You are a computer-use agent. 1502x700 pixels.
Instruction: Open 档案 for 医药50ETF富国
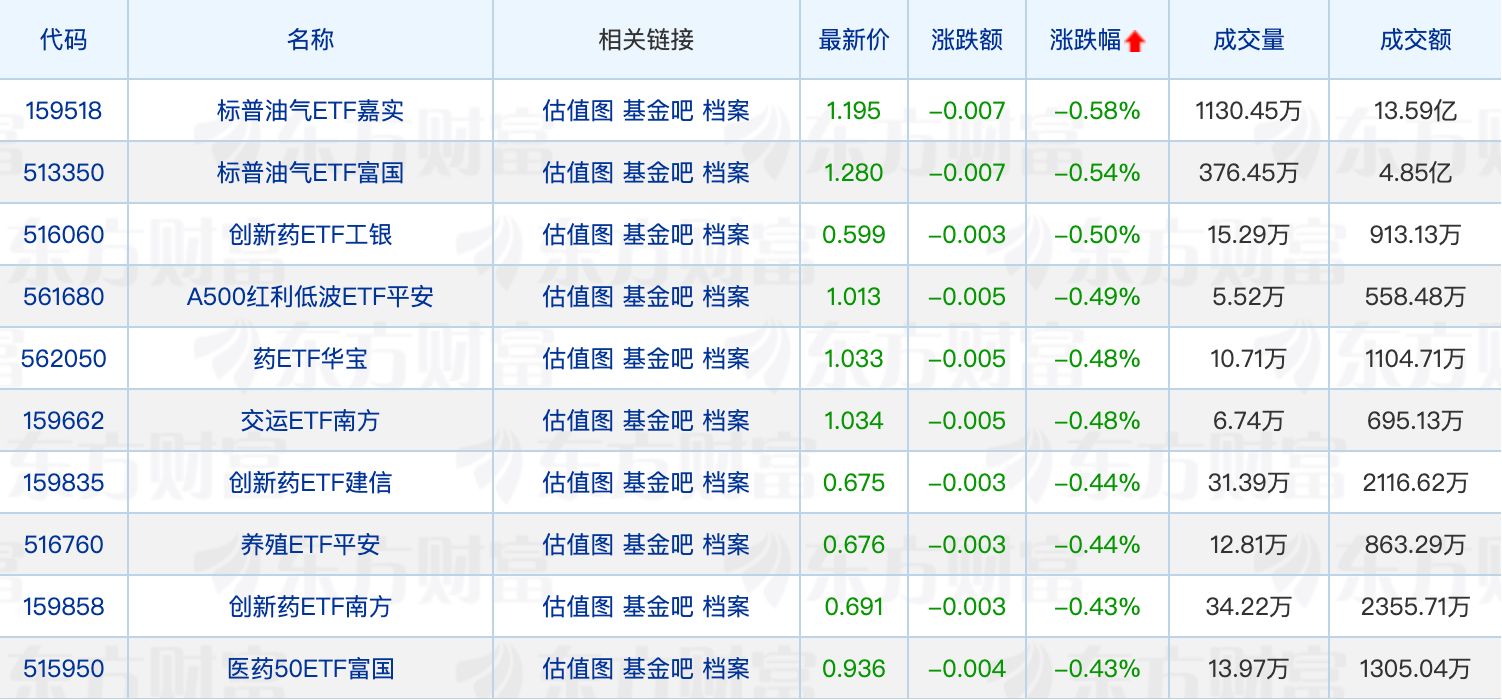click(x=729, y=668)
